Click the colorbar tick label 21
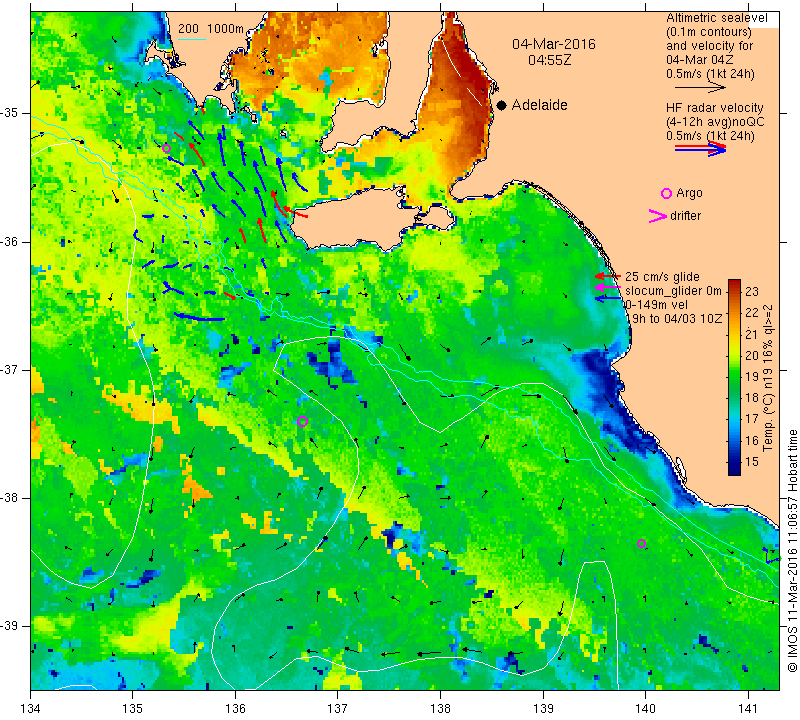This screenshot has height=720, width=800. coord(752,334)
